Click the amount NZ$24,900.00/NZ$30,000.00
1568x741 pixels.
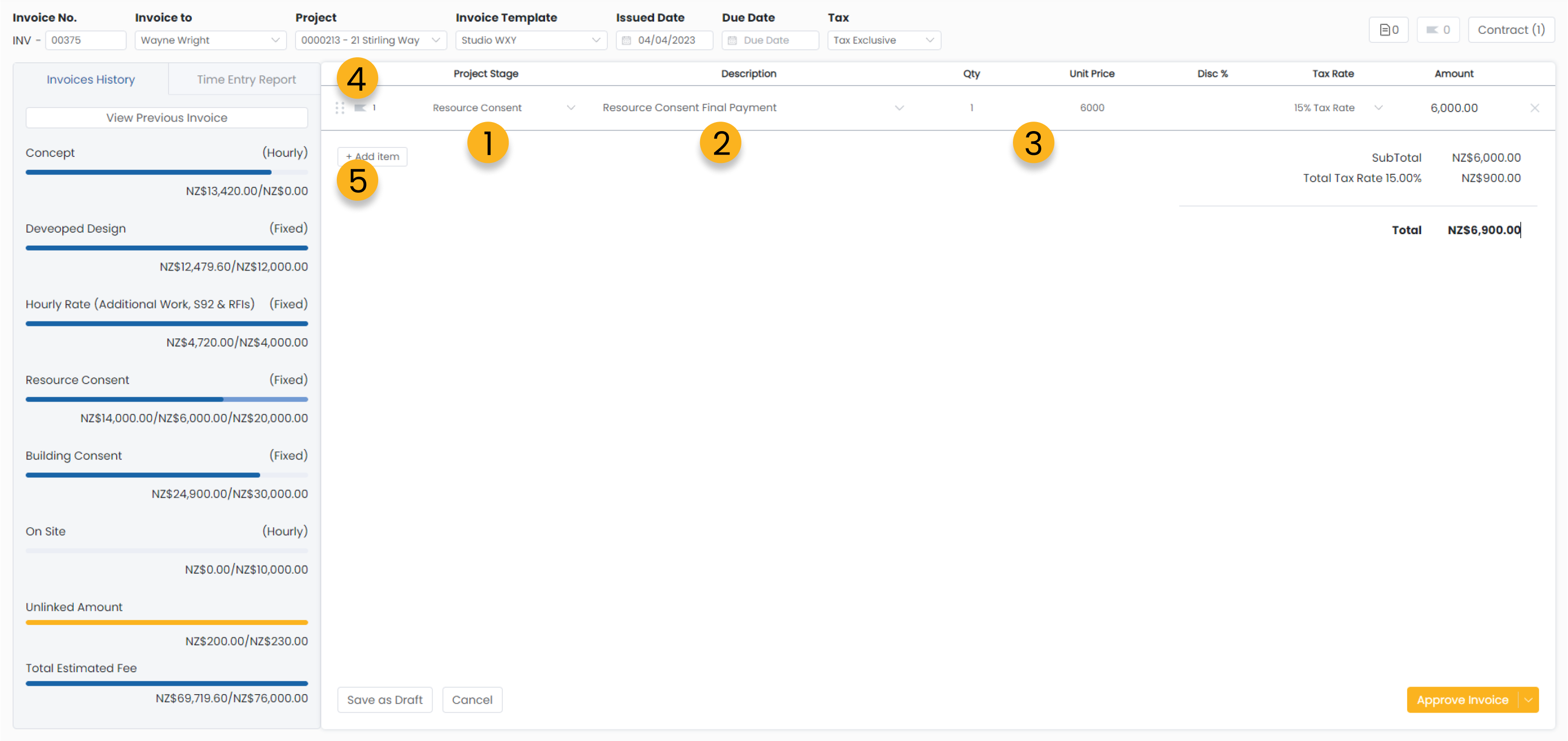click(x=230, y=494)
